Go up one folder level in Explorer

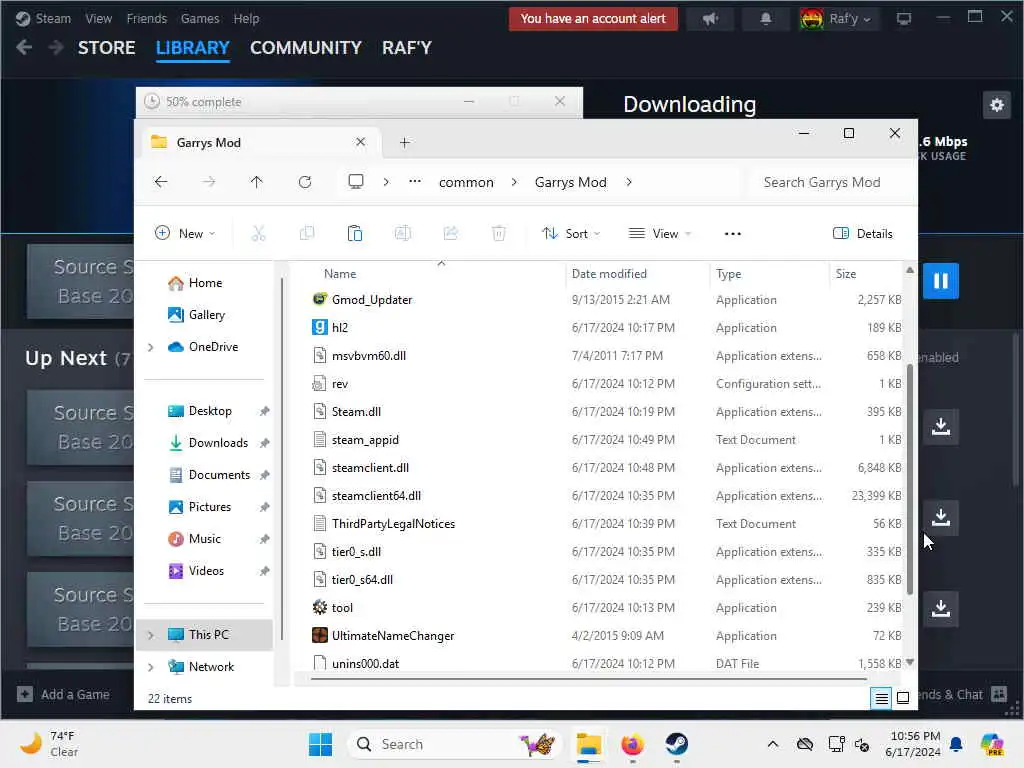click(257, 182)
